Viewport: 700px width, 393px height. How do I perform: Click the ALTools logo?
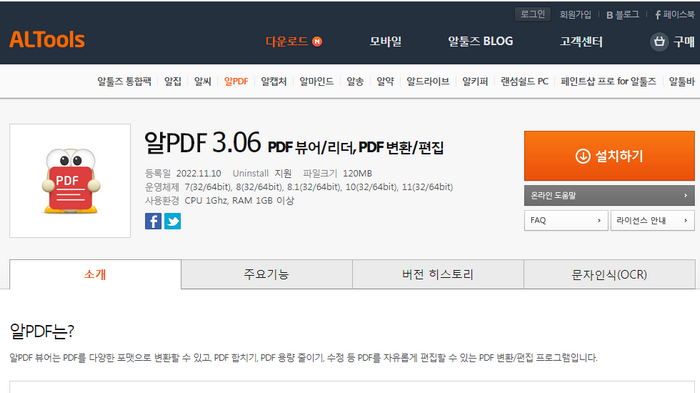tap(47, 40)
